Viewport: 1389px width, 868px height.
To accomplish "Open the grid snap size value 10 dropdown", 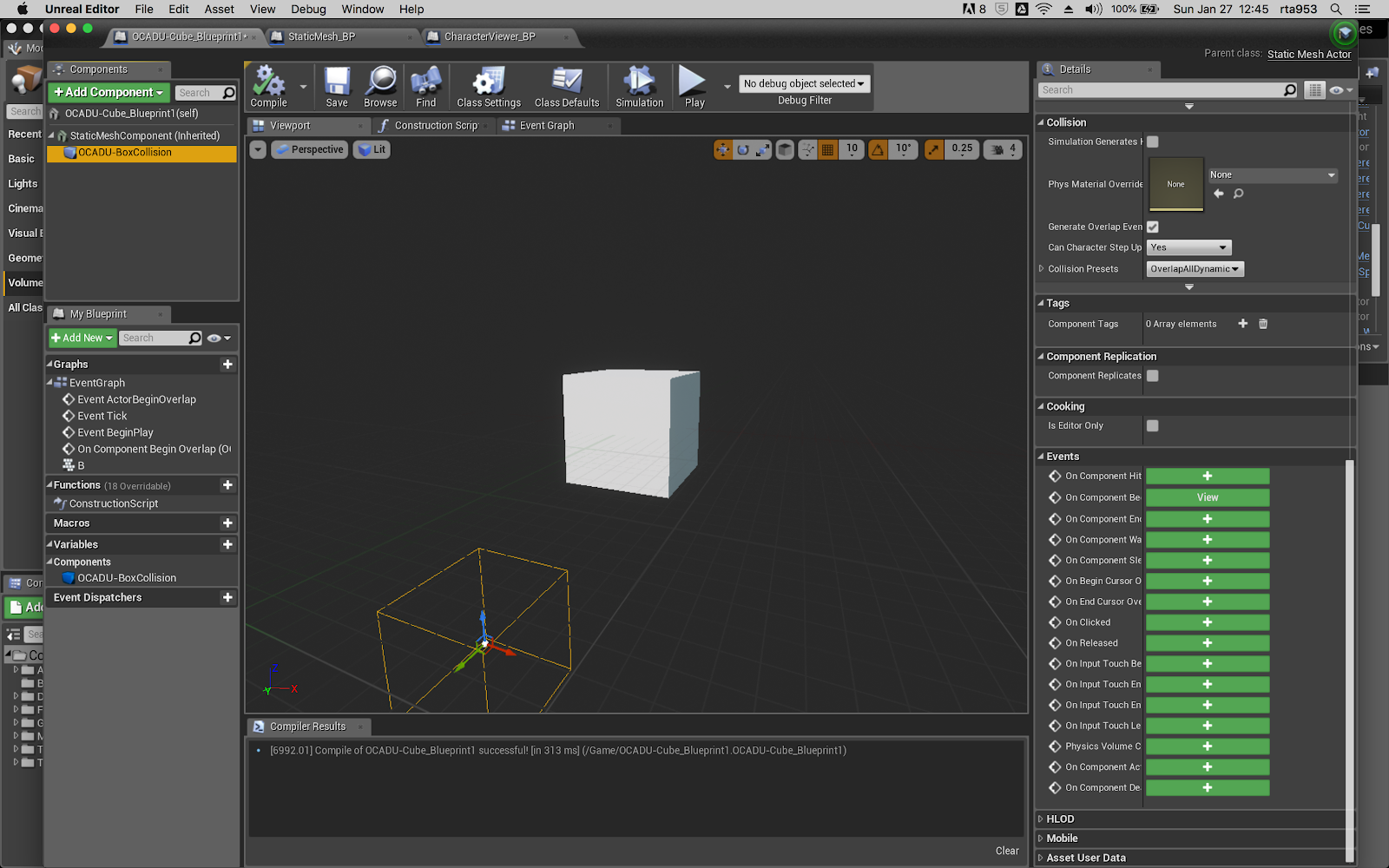I will [852, 150].
